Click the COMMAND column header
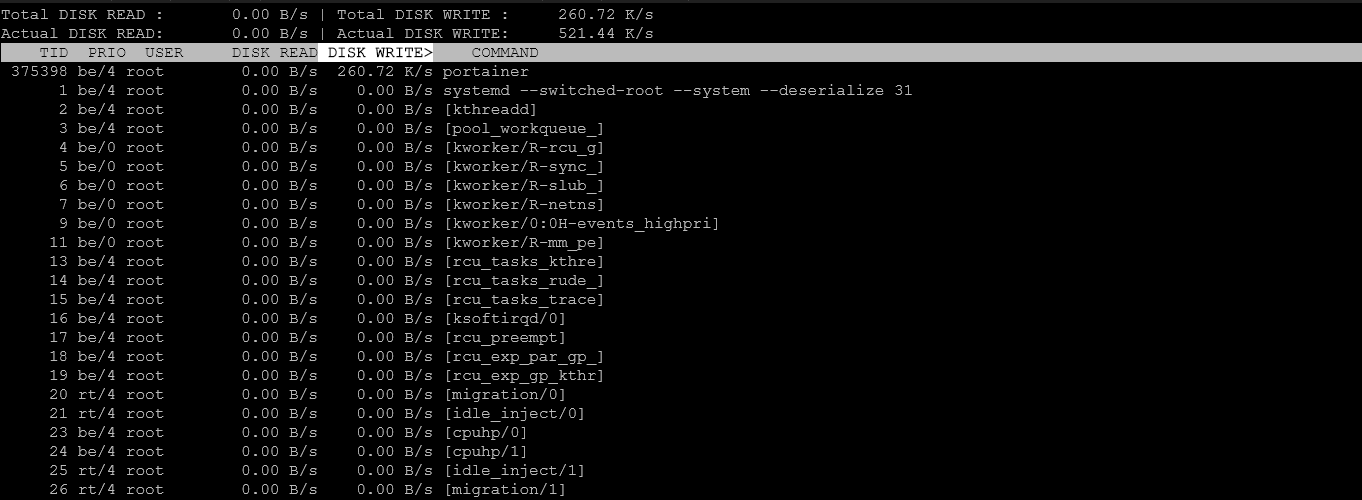Screen dimensions: 1362x500 pyautogui.click(x=505, y=53)
